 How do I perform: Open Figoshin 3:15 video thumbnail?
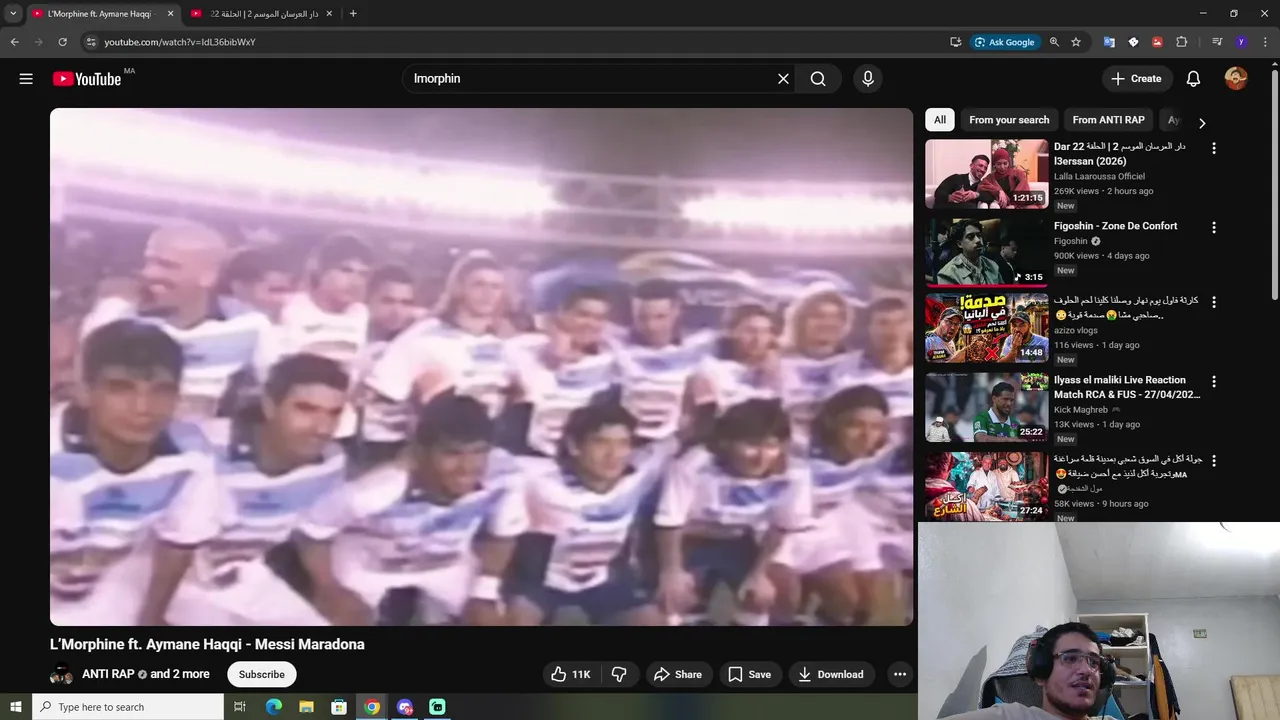(x=986, y=254)
